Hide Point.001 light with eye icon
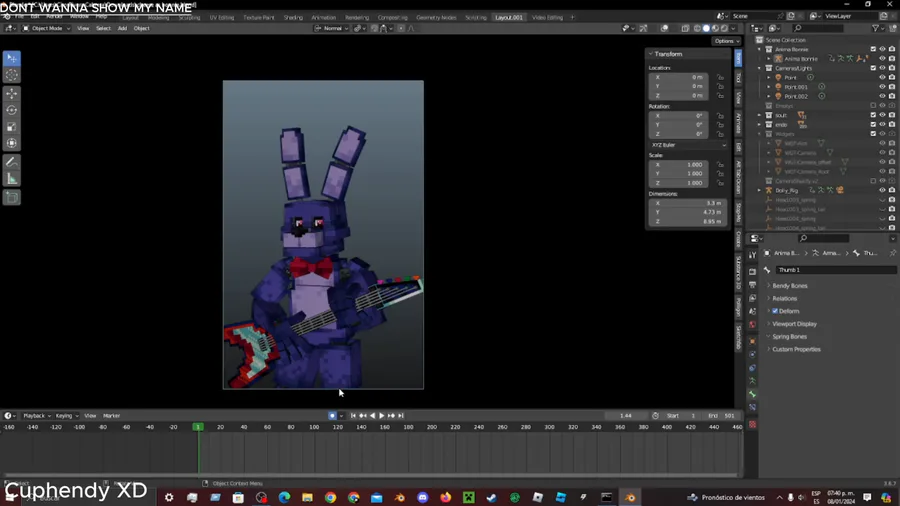This screenshot has height=506, width=900. click(882, 87)
